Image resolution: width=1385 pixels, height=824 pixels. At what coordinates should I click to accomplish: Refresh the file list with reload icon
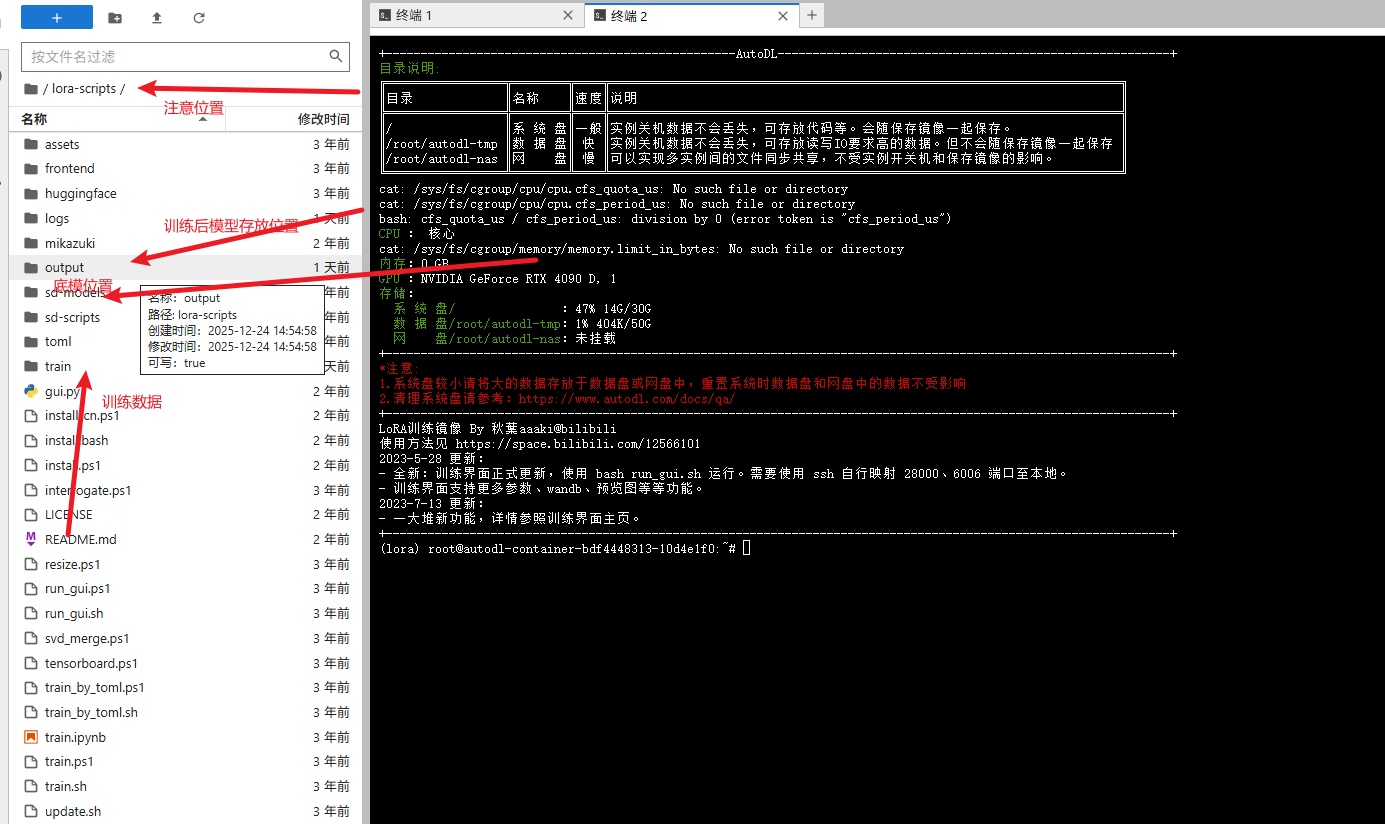pos(199,17)
